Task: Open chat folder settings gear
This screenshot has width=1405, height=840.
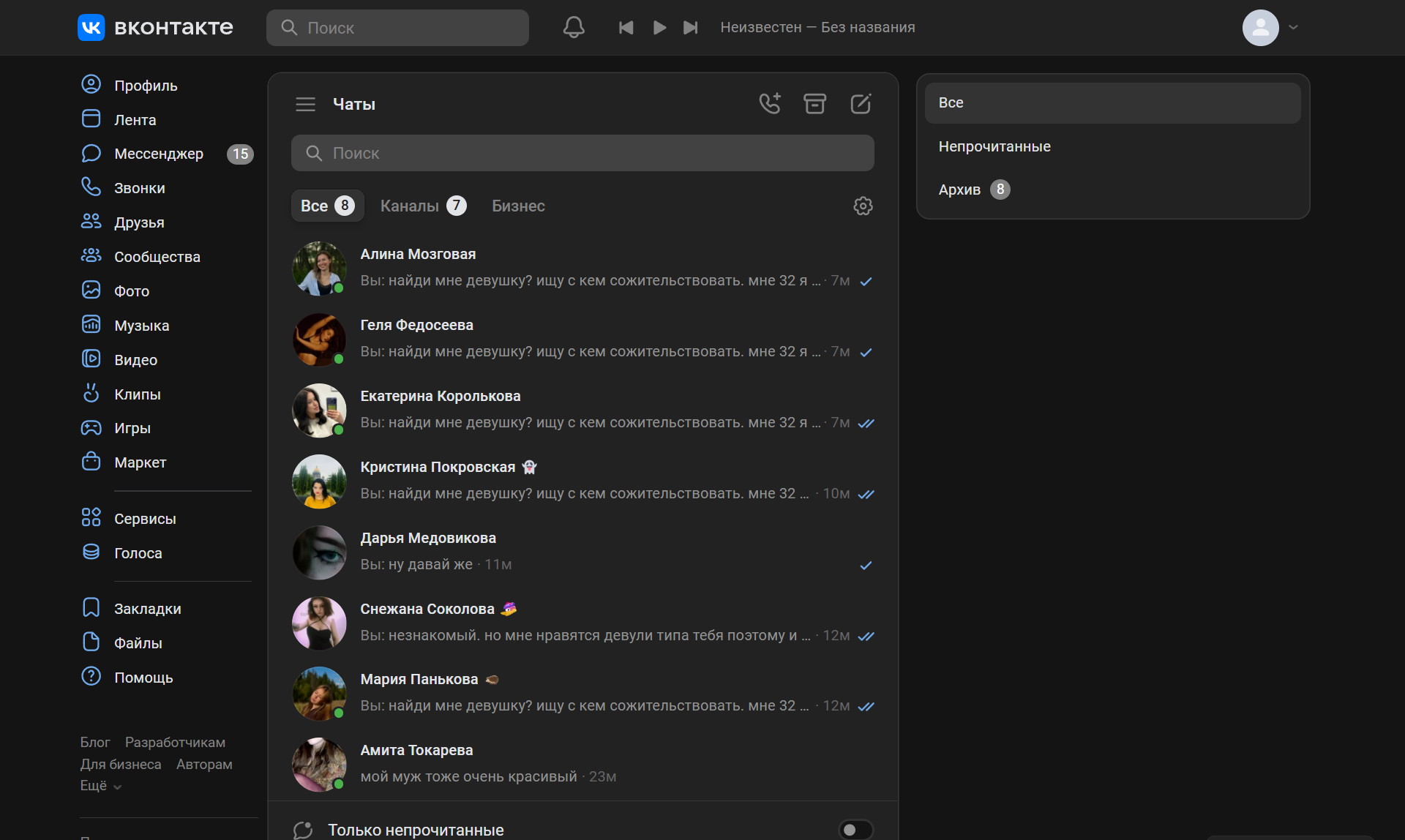Action: tap(863, 206)
